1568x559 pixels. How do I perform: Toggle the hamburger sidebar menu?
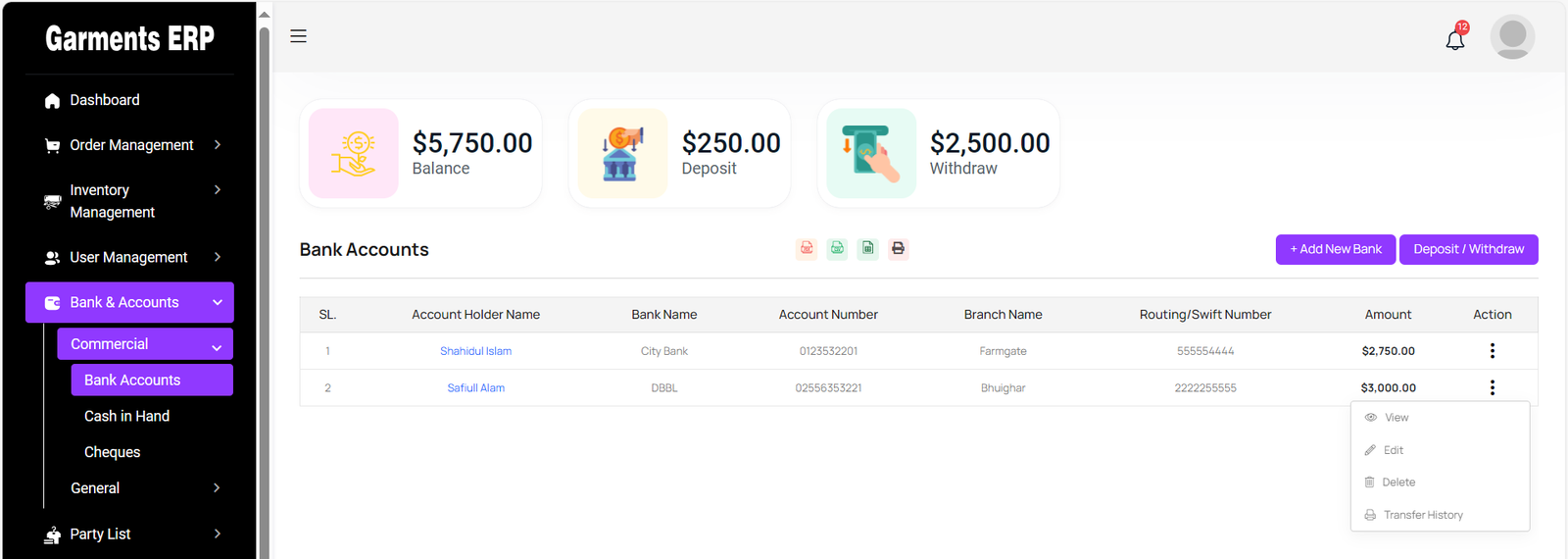(299, 36)
